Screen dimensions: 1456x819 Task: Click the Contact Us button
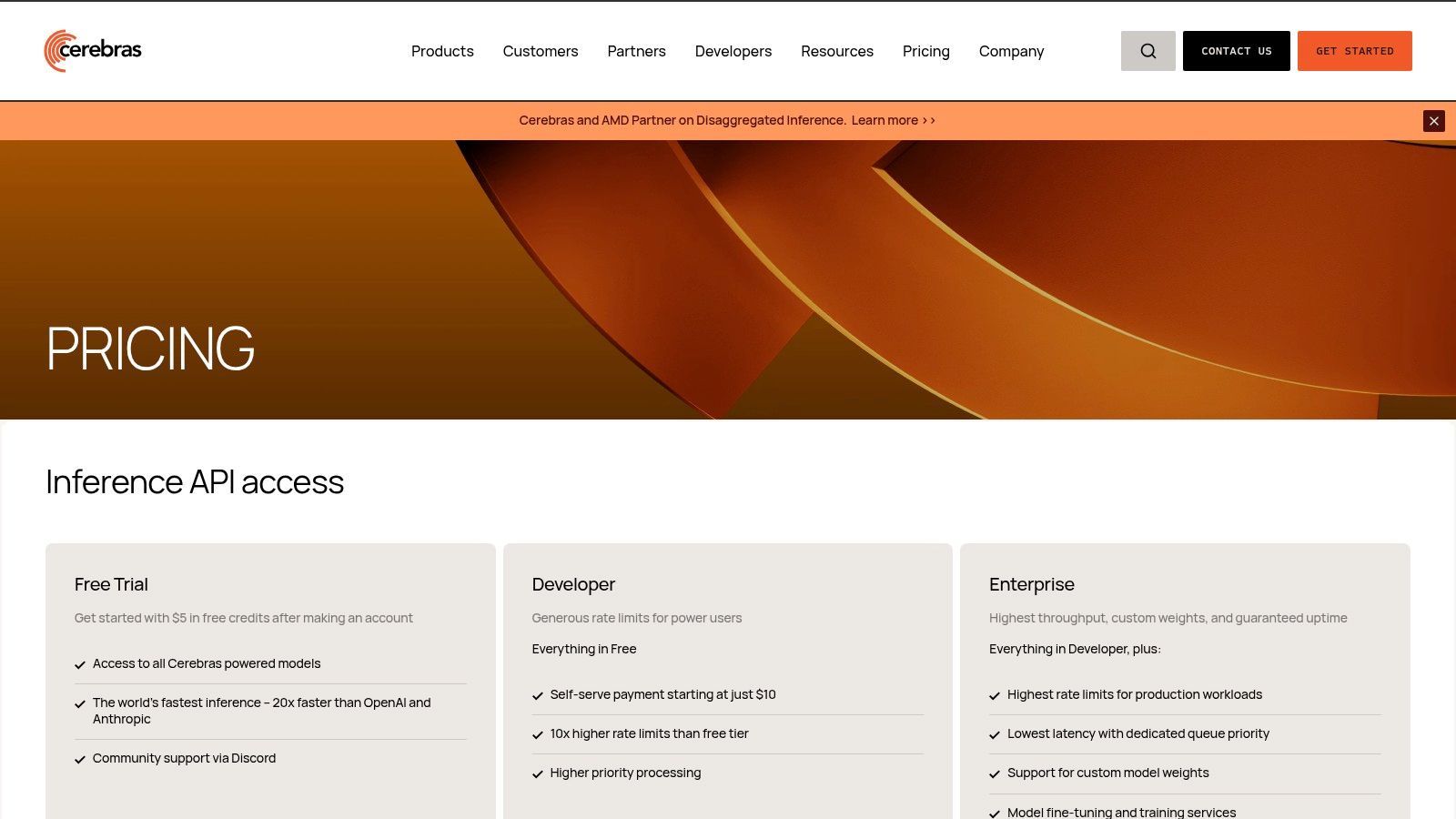coord(1237,51)
